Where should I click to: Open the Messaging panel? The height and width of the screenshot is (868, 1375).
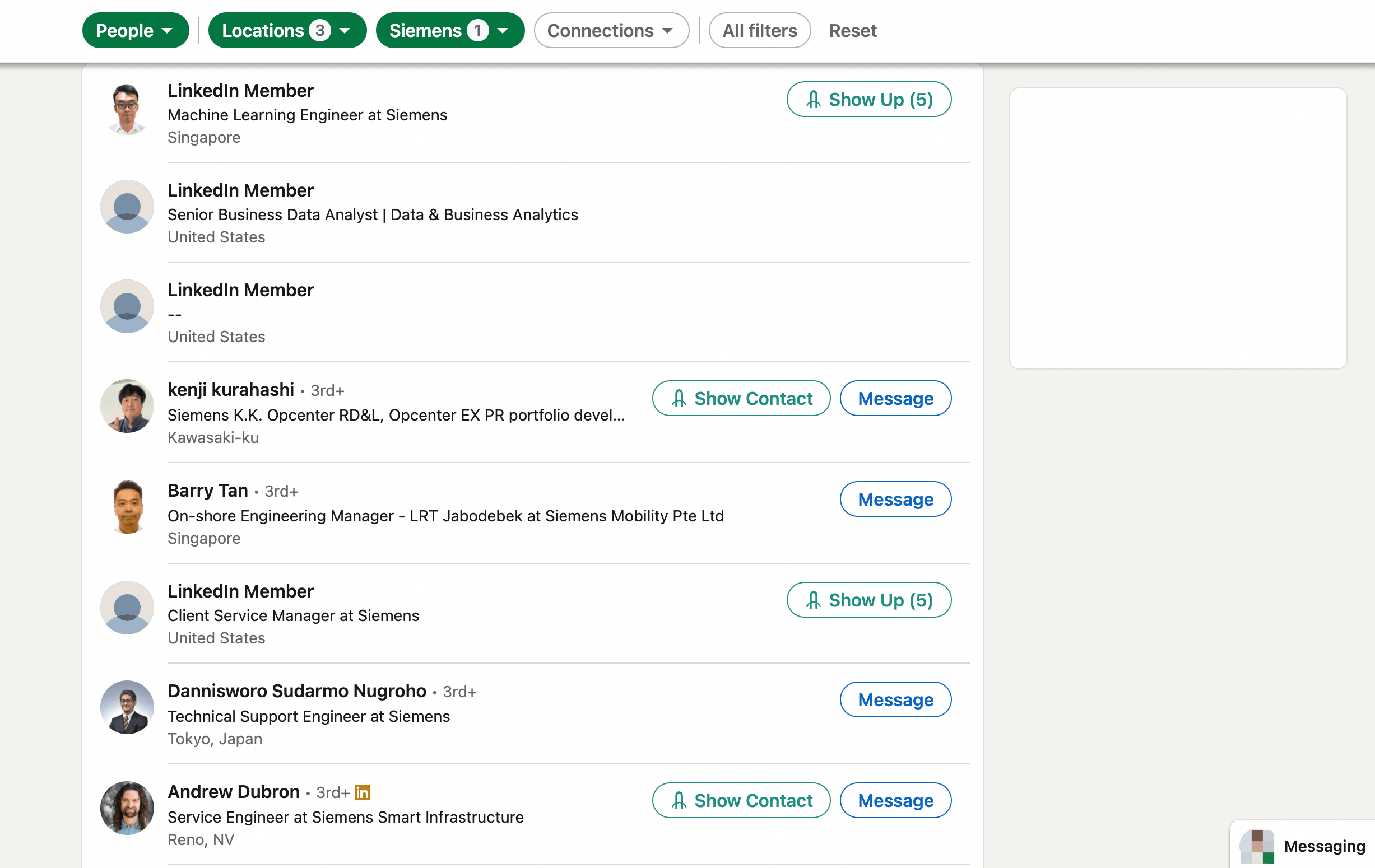click(x=1303, y=844)
